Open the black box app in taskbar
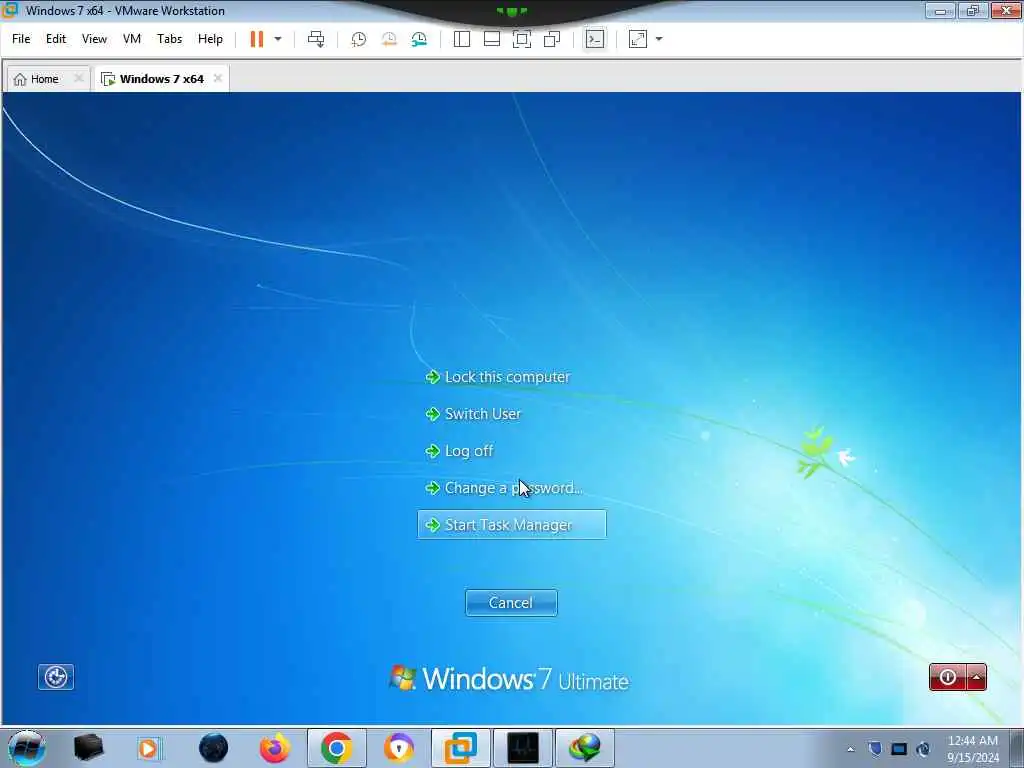Screen dimensions: 1024x768 tap(89, 748)
